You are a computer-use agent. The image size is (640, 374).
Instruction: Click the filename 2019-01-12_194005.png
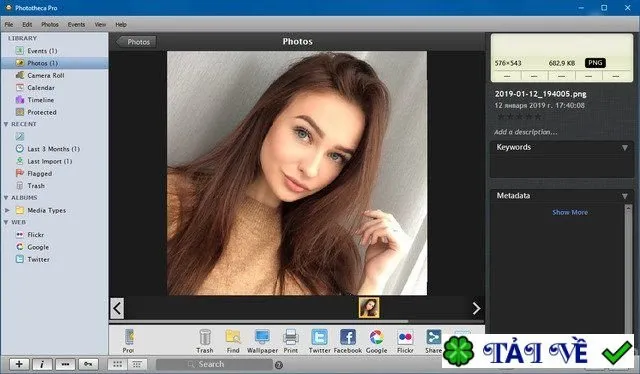pyautogui.click(x=540, y=94)
